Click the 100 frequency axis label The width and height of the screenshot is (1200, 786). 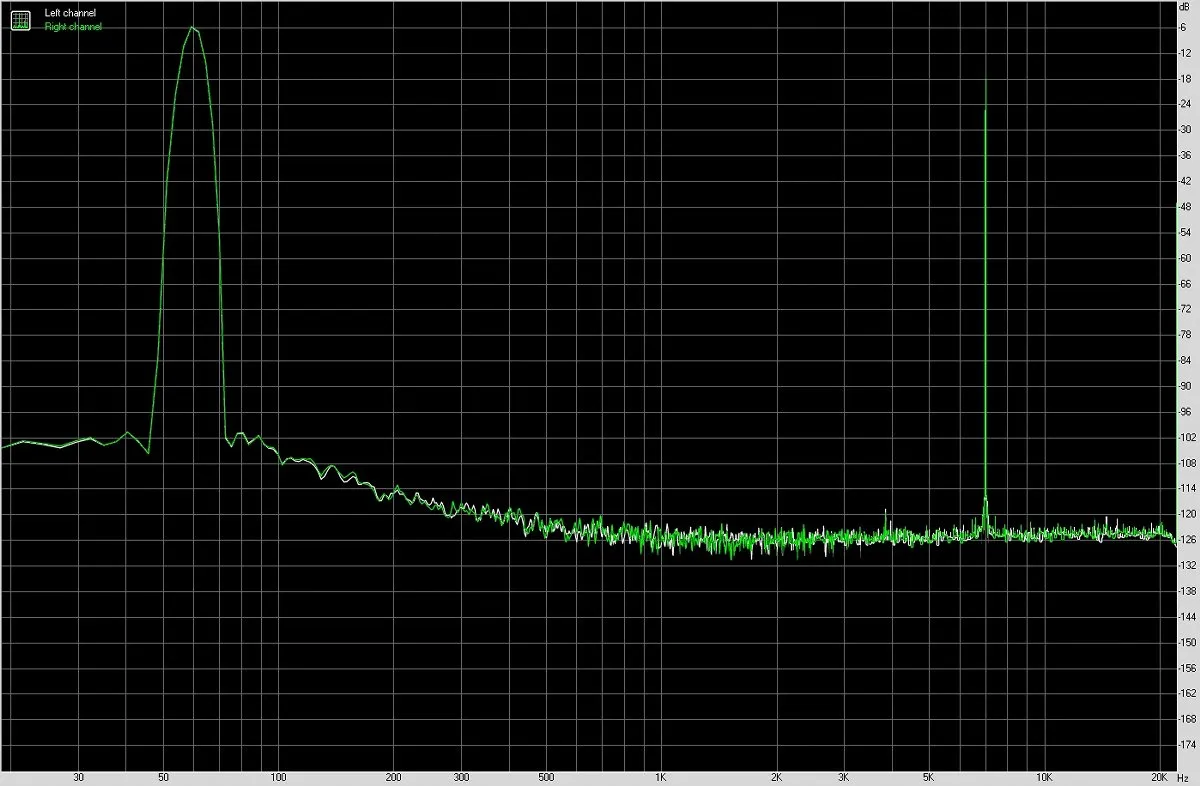coord(278,776)
